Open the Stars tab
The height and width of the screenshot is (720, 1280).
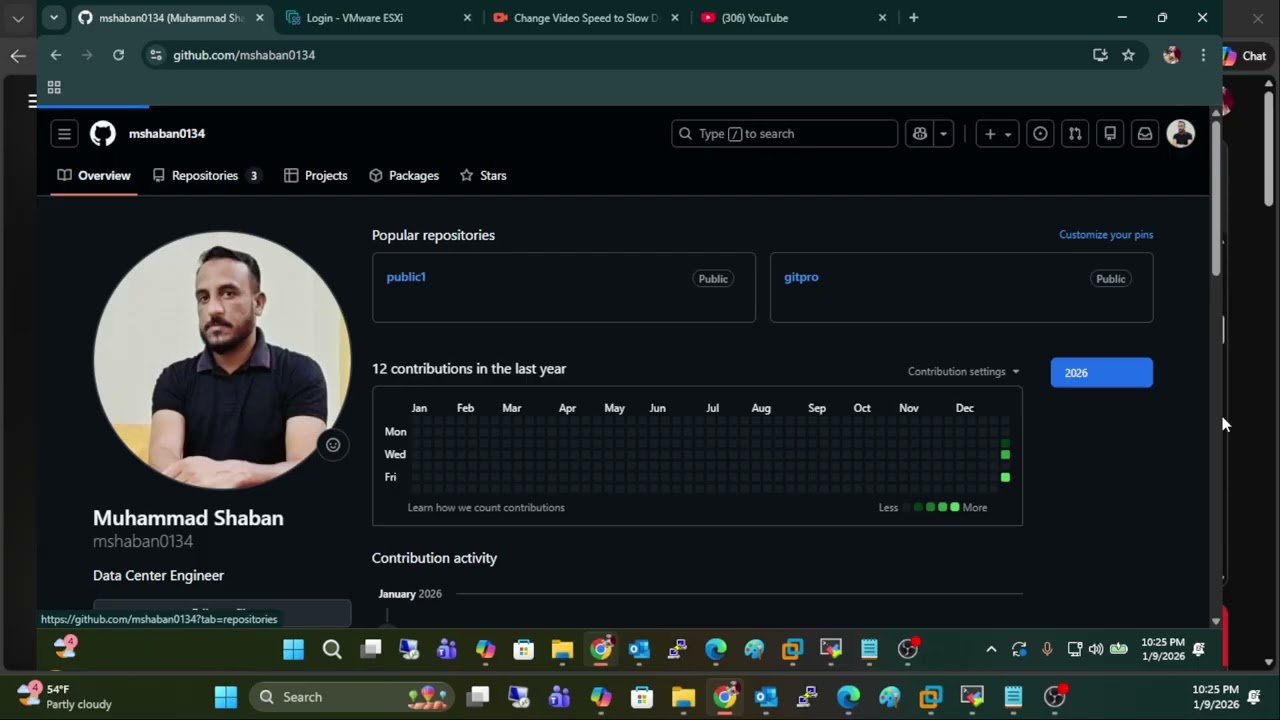click(x=483, y=176)
